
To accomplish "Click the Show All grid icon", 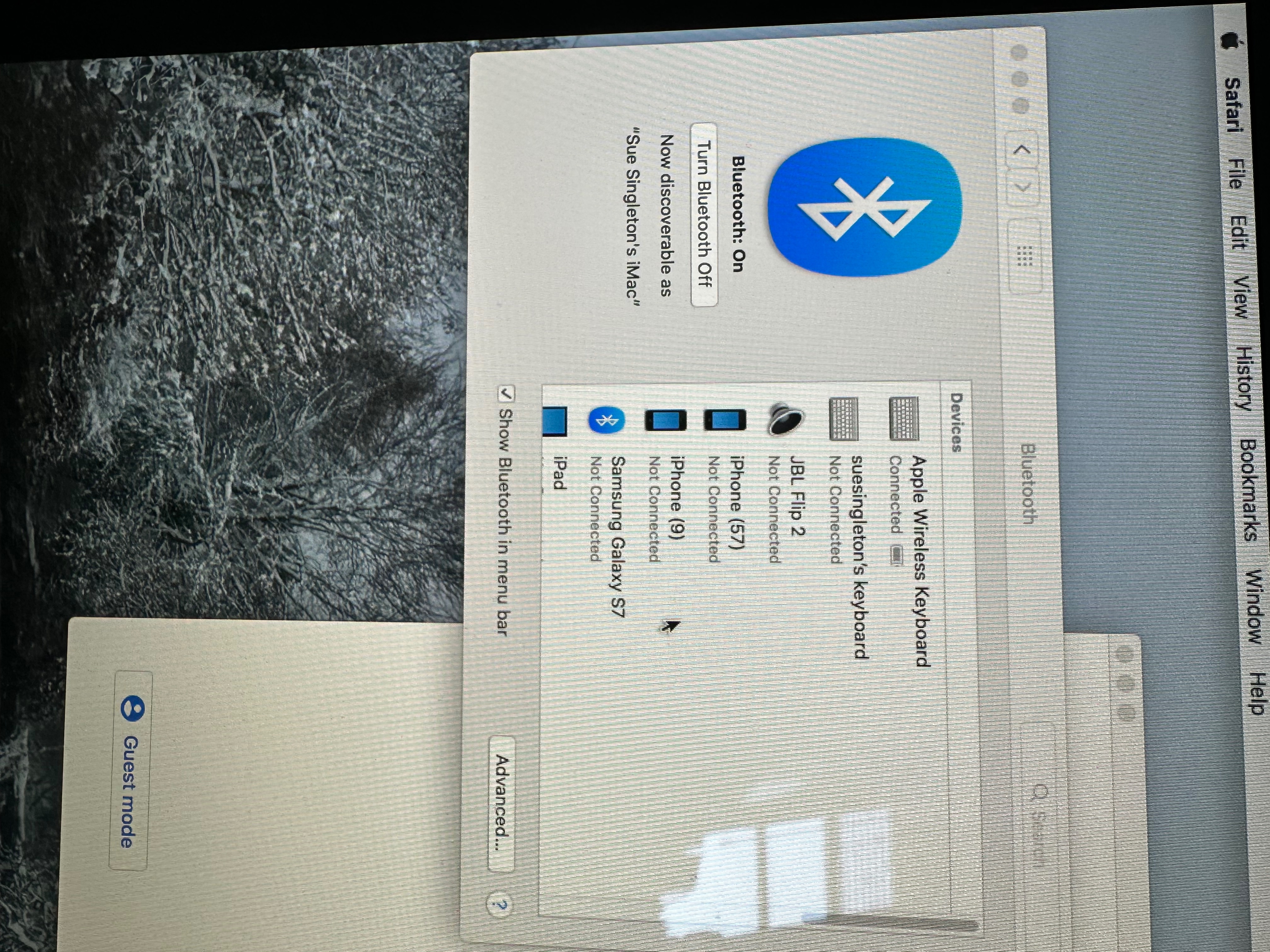I will pyautogui.click(x=1025, y=256).
